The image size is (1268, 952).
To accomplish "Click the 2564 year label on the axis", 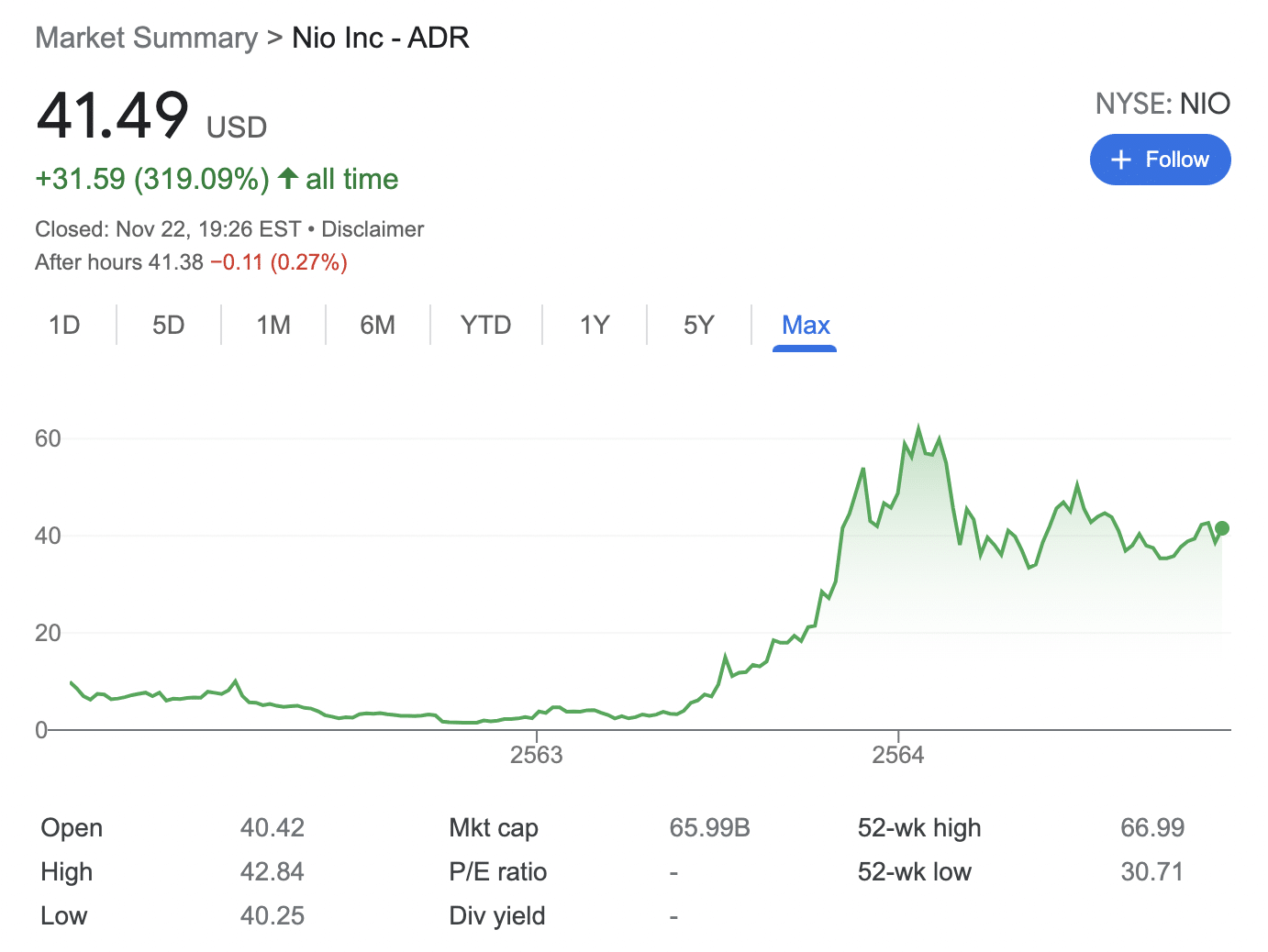I will [x=898, y=755].
